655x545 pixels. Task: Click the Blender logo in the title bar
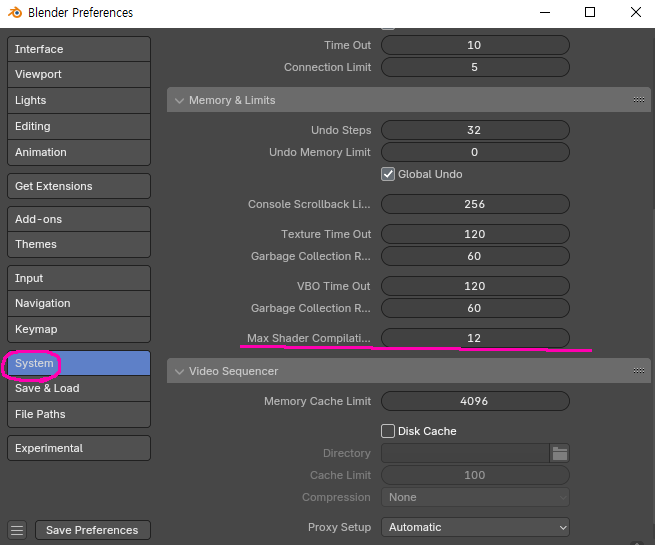(x=15, y=13)
